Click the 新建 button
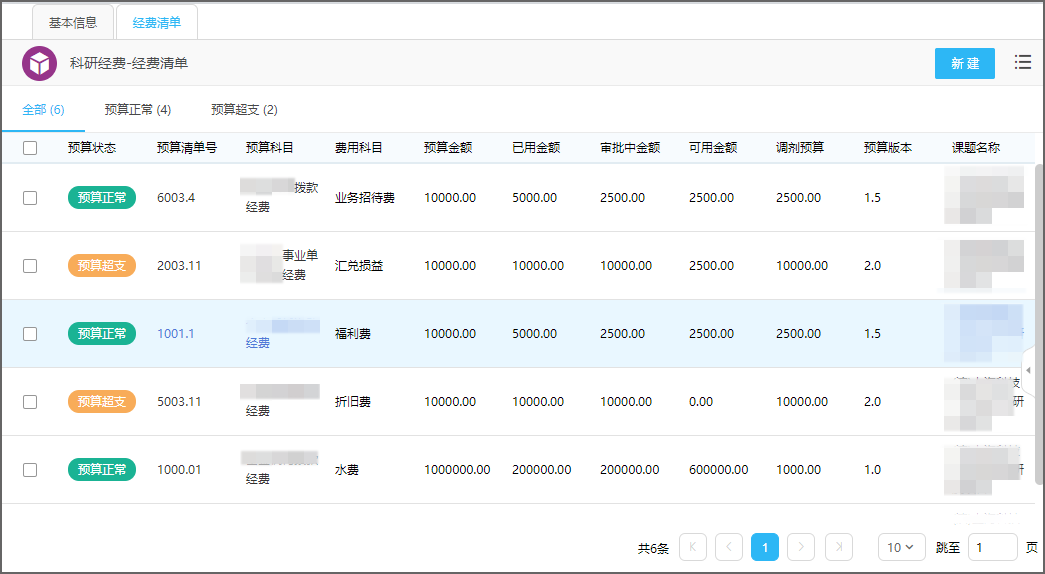Screen dimensions: 1045x574 click(x=964, y=63)
